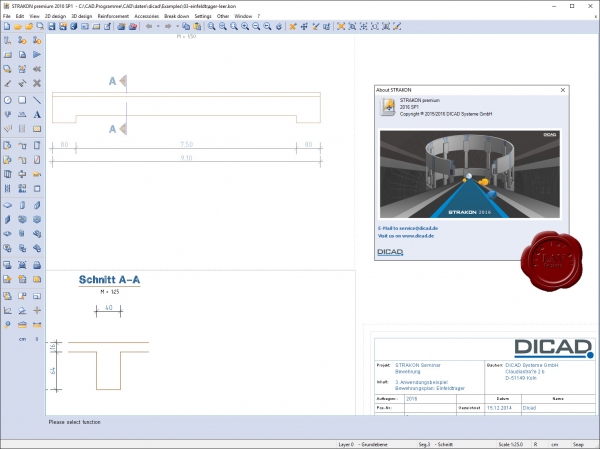This screenshot has height=449, width=600.
Task: Click the DICAD logo link in About dialog
Action: click(x=390, y=252)
